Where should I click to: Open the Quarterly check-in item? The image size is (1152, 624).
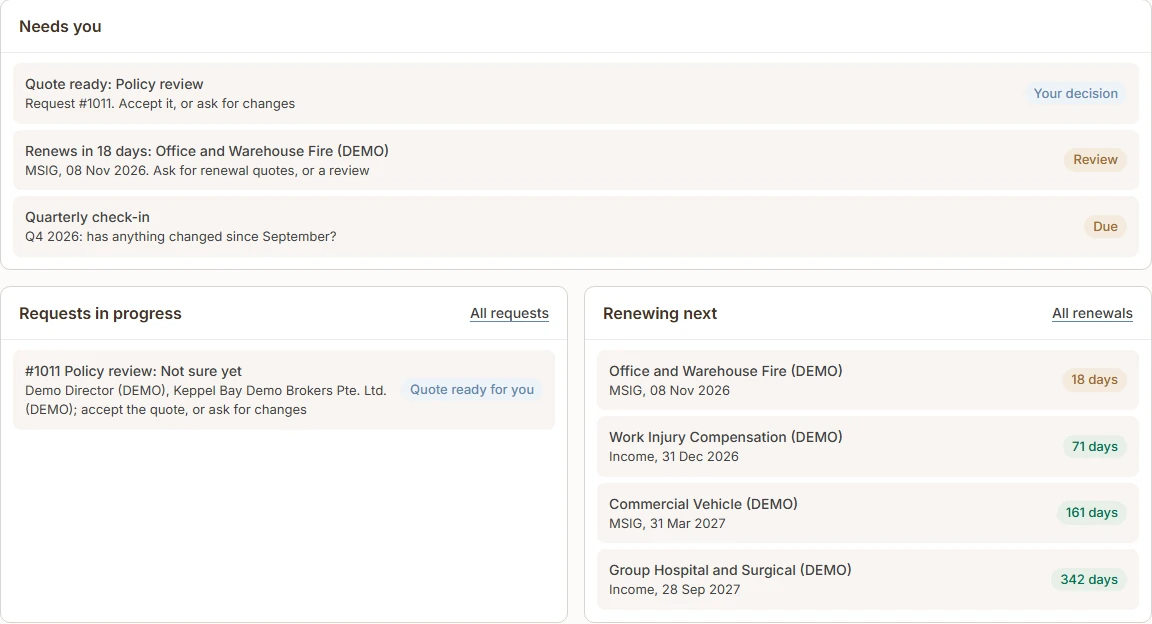[x=575, y=226]
